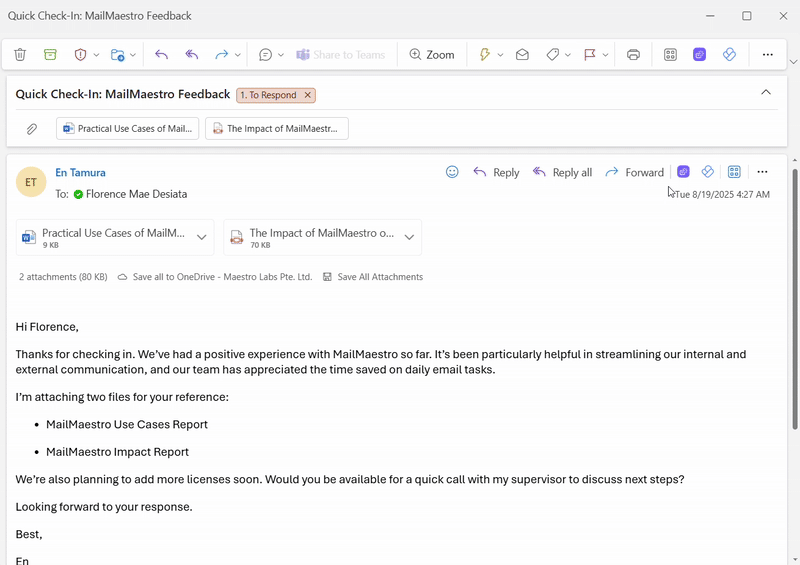Expand the Practical Use Cases attachment dropdown
Viewport: 800px width, 565px height.
202,237
